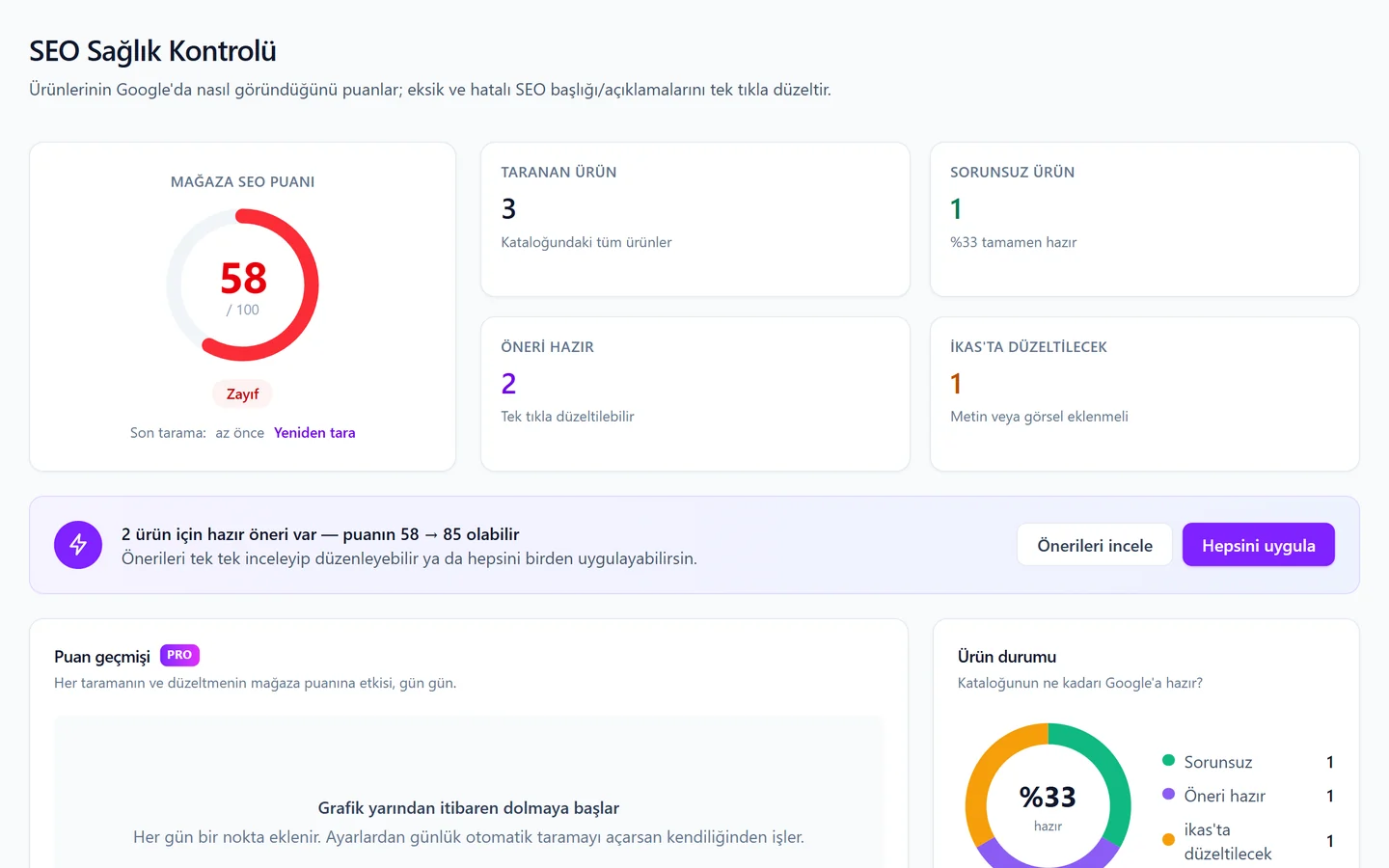Click the İkas'ta Düzeltilecek value 1

[x=956, y=384]
